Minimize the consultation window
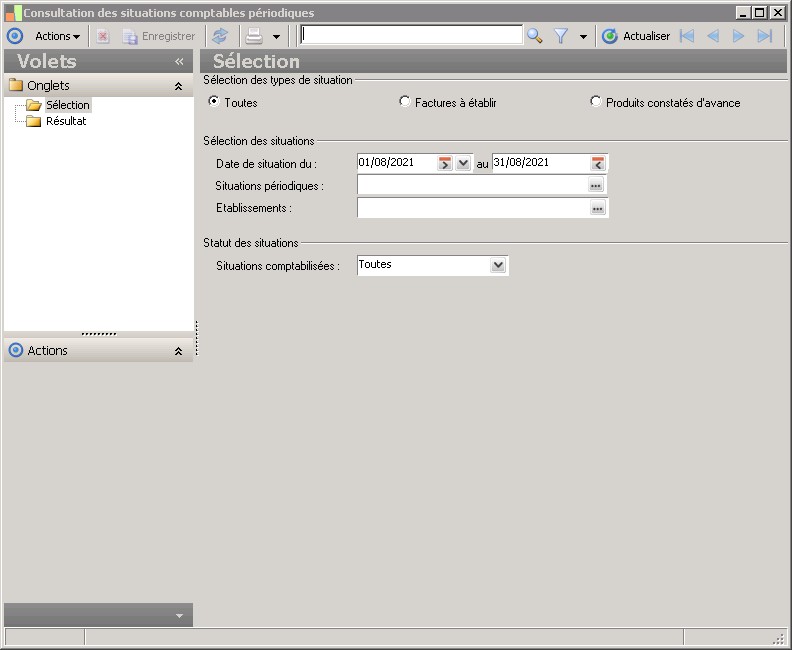The image size is (792, 650). coord(742,13)
